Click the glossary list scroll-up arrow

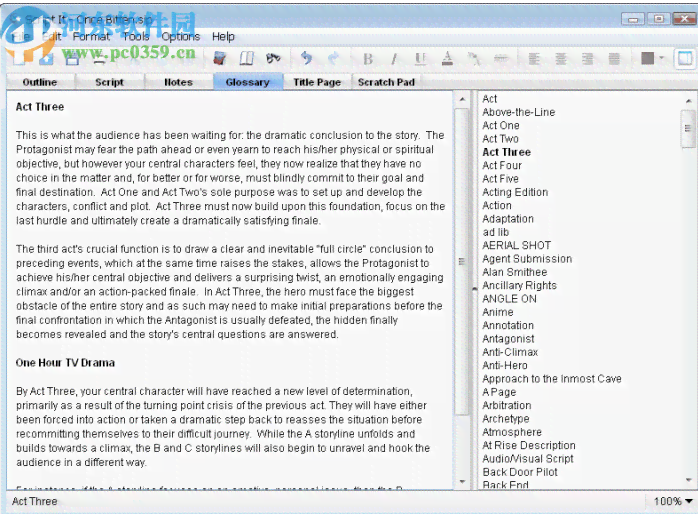tap(688, 101)
